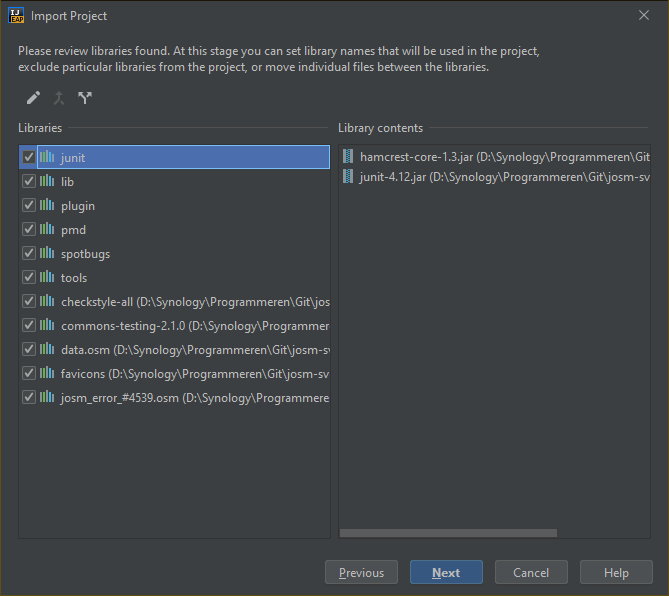This screenshot has width=669, height=596.
Task: Exclude the data.osm library via checkbox
Action: pyautogui.click(x=28, y=349)
